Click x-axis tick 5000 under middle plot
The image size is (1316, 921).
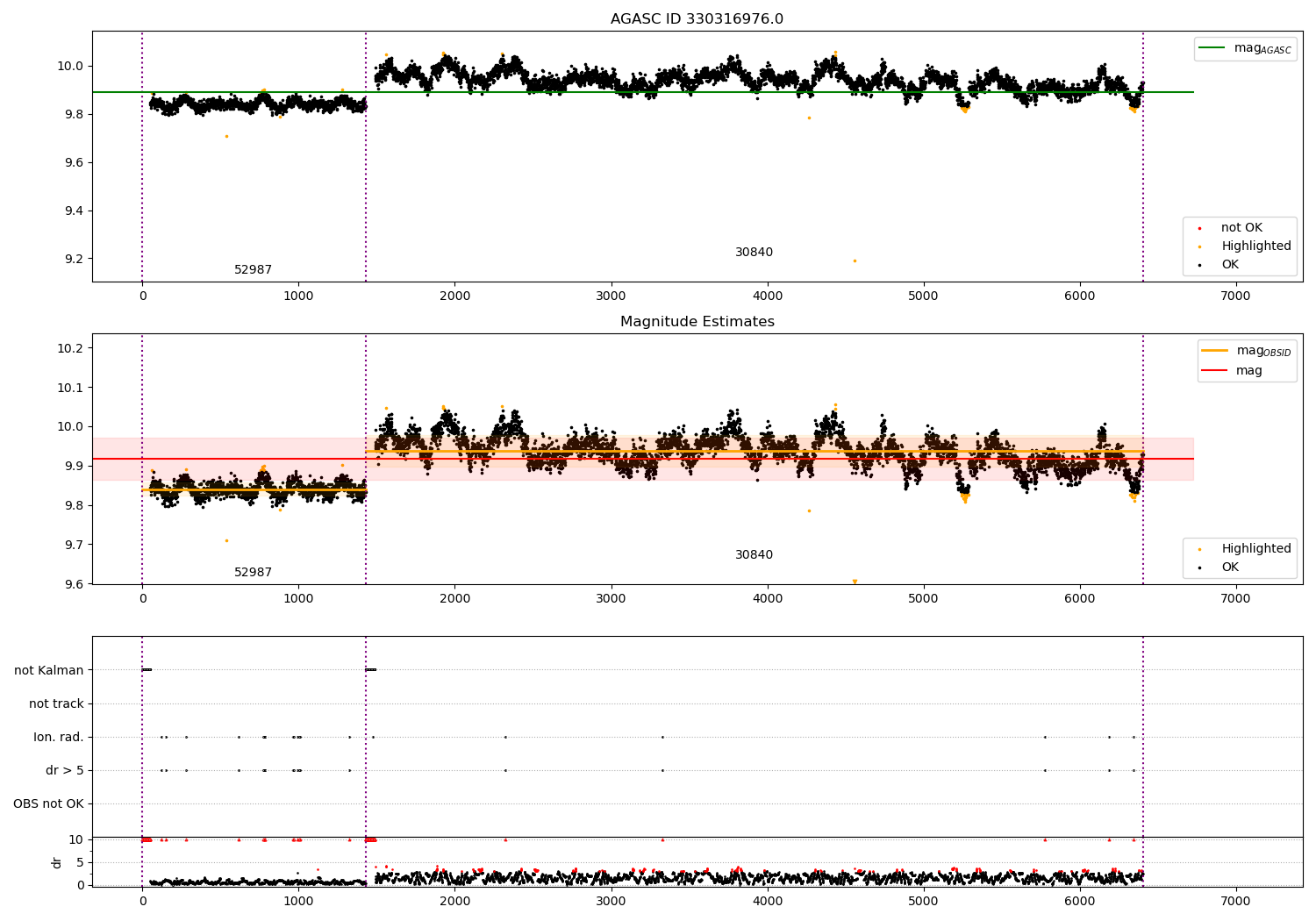(924, 599)
